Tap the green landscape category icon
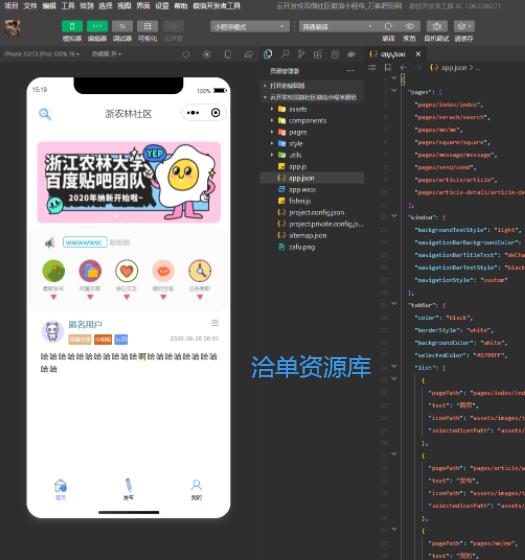This screenshot has width=525, height=560. pyautogui.click(x=54, y=270)
